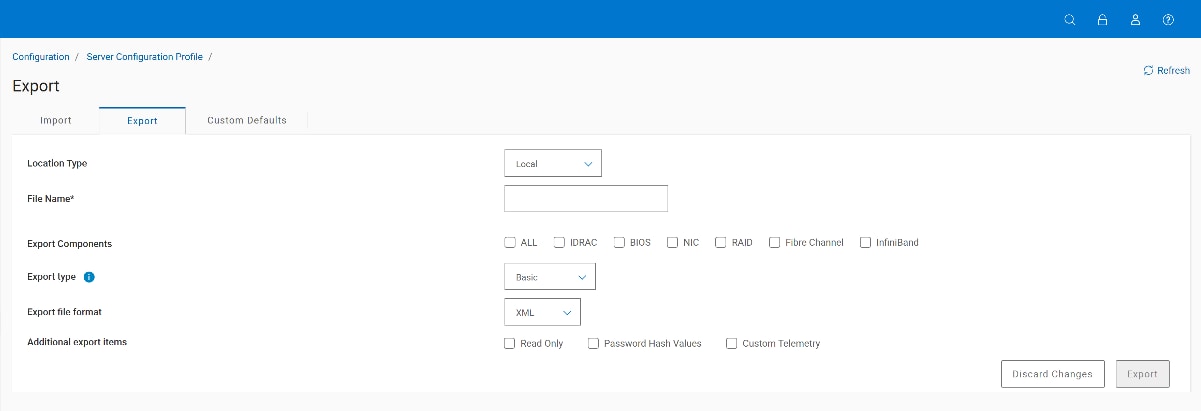Click the Discard Changes button
This screenshot has width=1201, height=411.
(x=1053, y=374)
